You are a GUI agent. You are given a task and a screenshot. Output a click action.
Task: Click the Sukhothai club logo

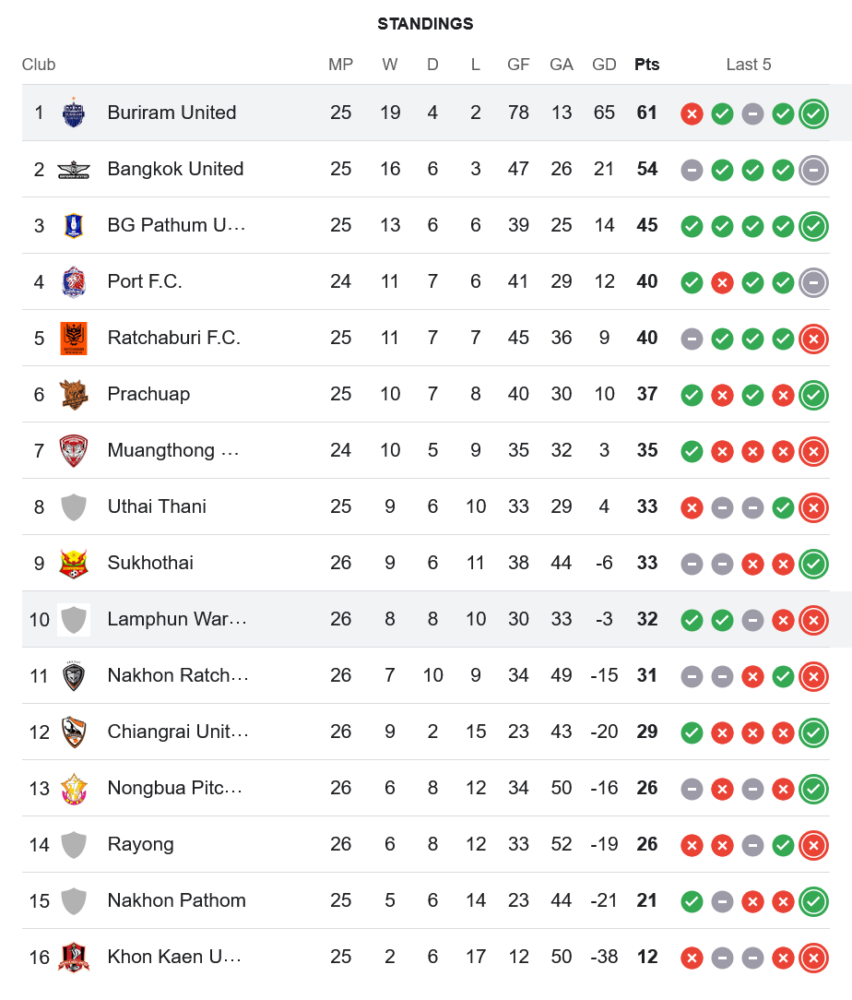pos(74,563)
